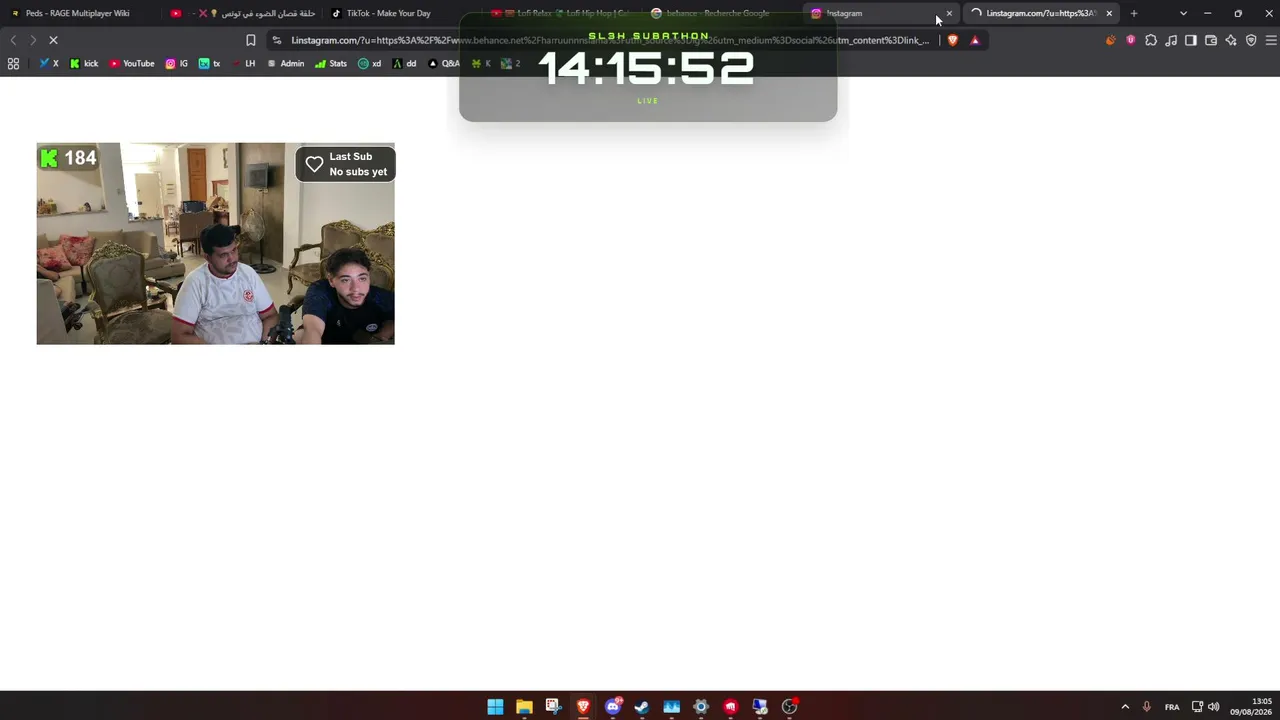1280x720 pixels.
Task: Open the Photos app taskbar icon
Action: [672, 707]
